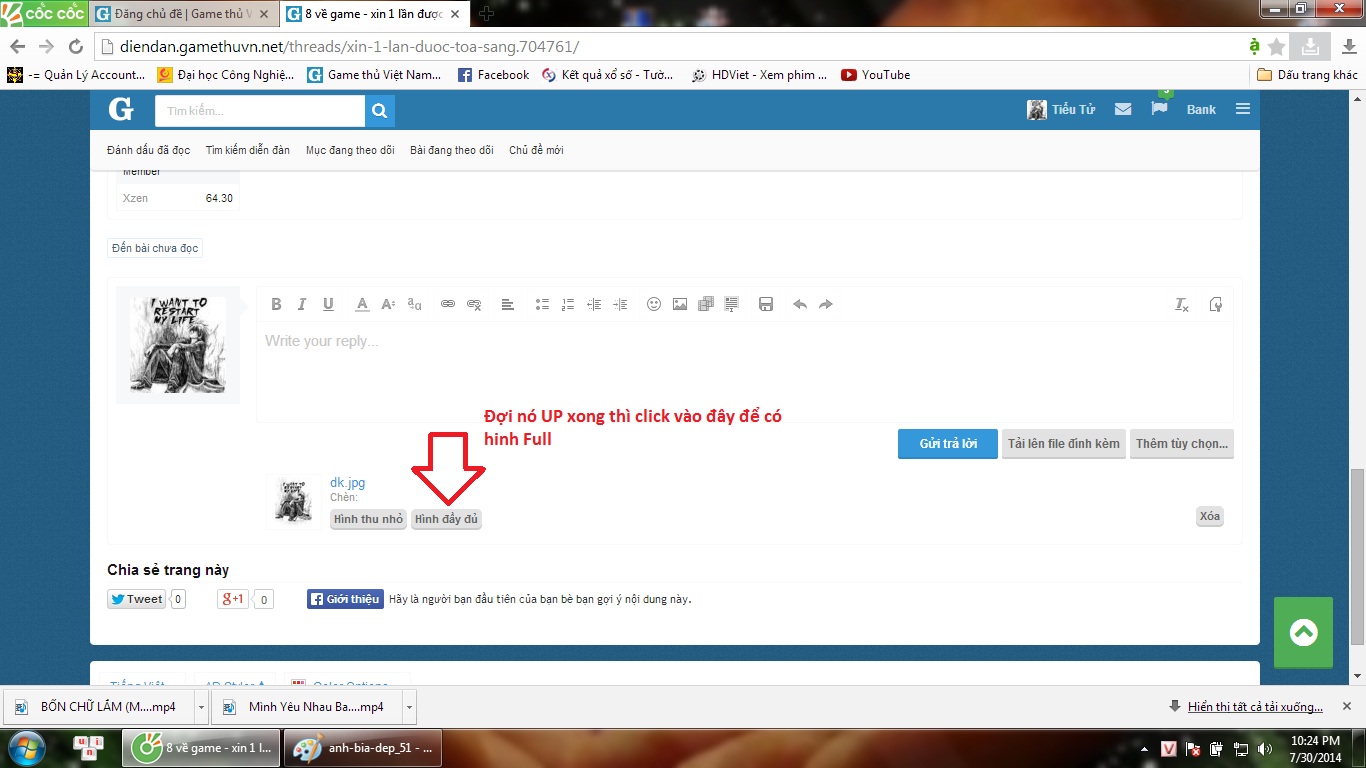Open the text alignment dropdown
Image resolution: width=1366 pixels, height=768 pixels.
click(508, 305)
